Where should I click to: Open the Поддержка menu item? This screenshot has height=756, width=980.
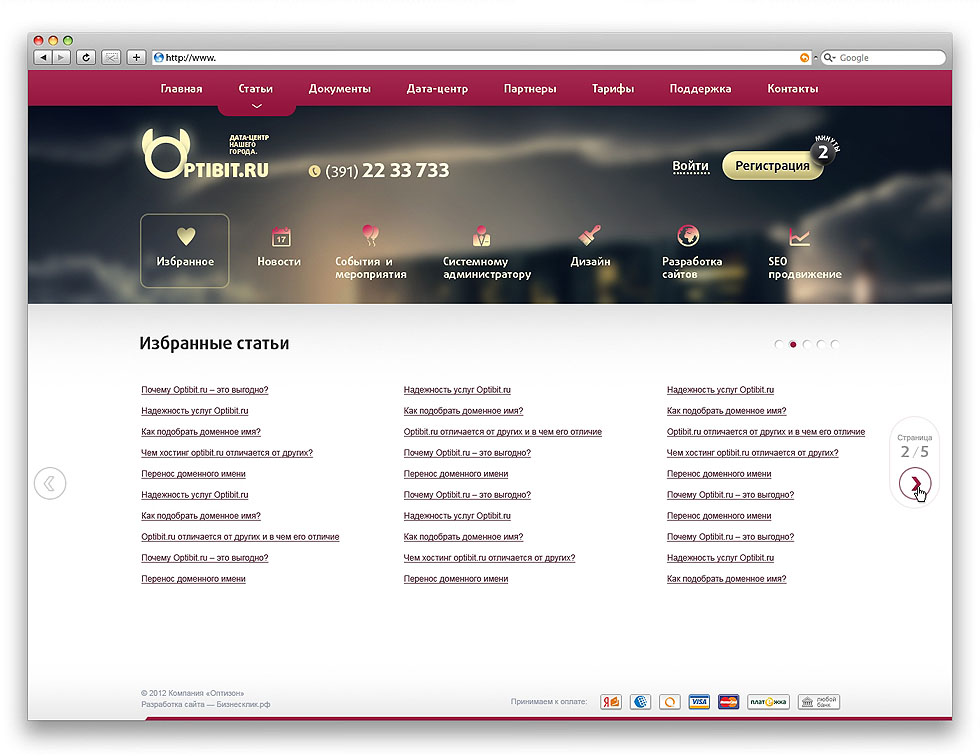click(700, 89)
